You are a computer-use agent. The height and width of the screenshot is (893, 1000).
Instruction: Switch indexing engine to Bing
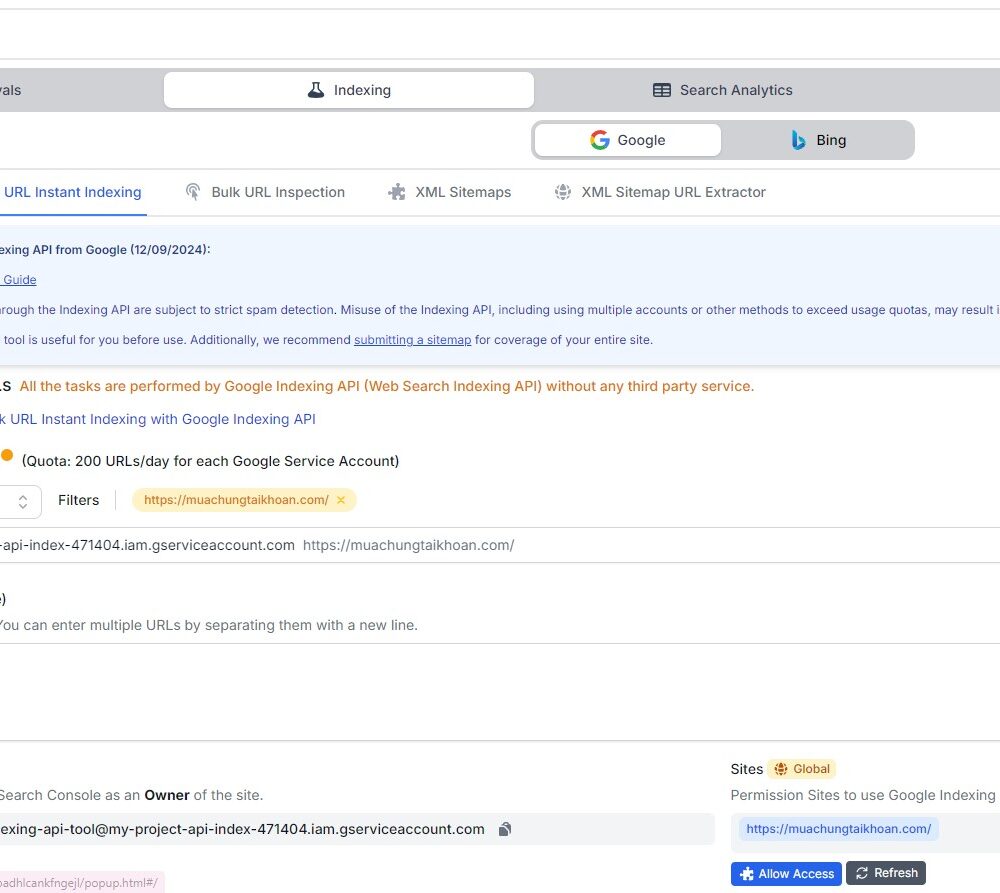pyautogui.click(x=816, y=140)
